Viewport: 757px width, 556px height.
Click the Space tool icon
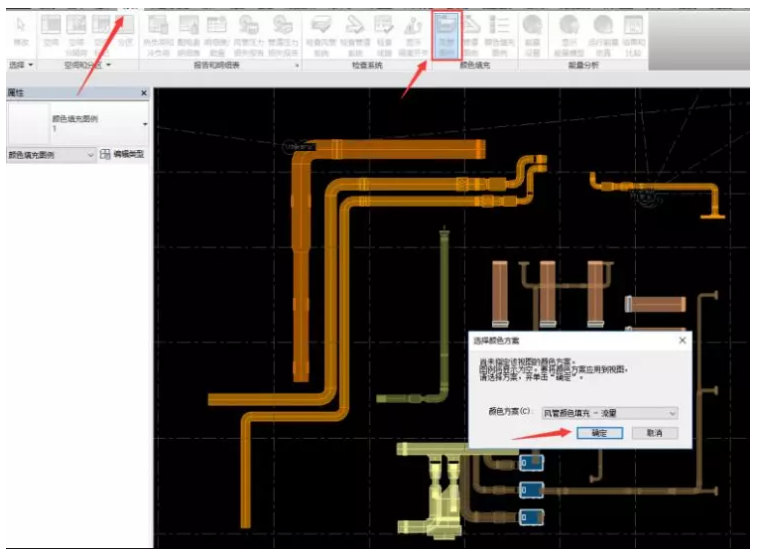[x=51, y=32]
